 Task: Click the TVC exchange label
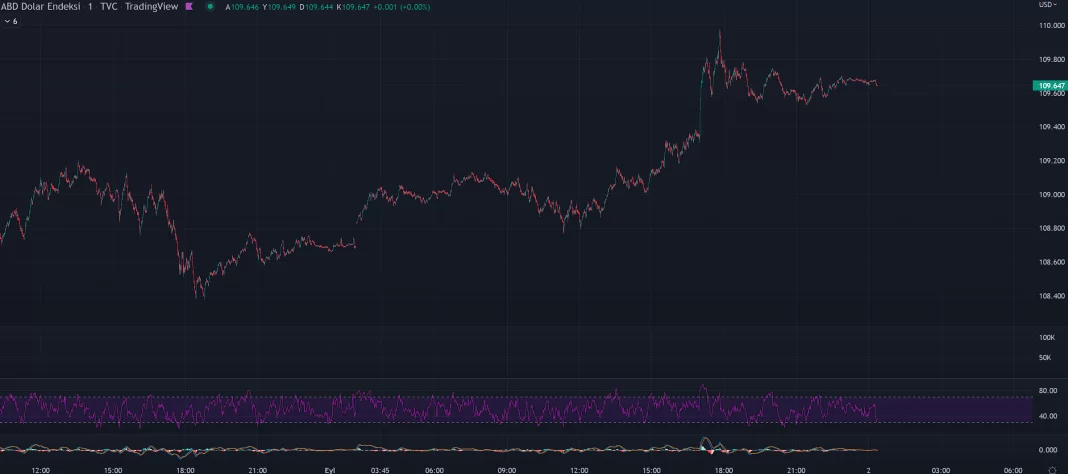[108, 6]
